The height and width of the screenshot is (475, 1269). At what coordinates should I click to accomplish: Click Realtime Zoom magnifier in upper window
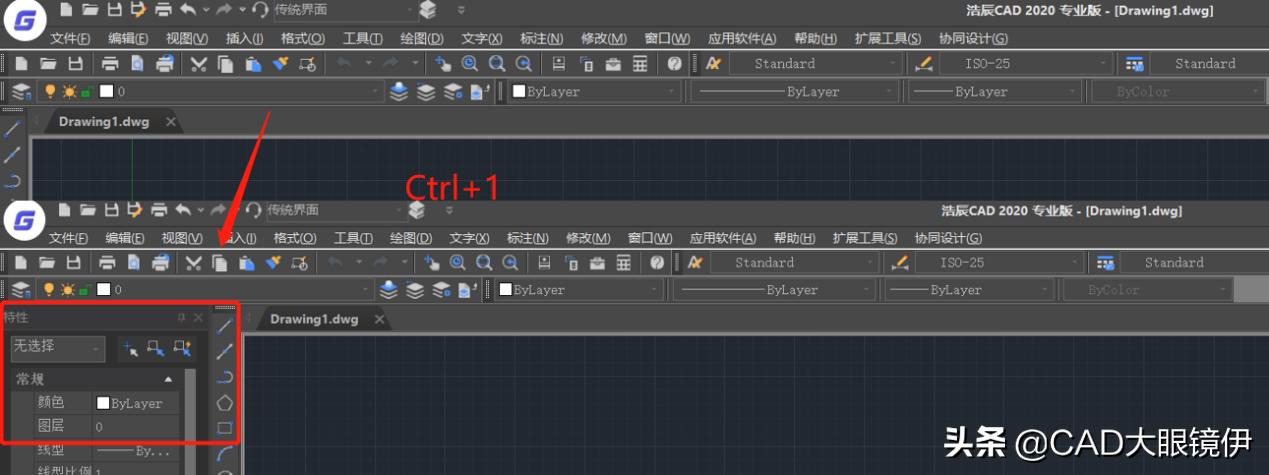[x=470, y=63]
